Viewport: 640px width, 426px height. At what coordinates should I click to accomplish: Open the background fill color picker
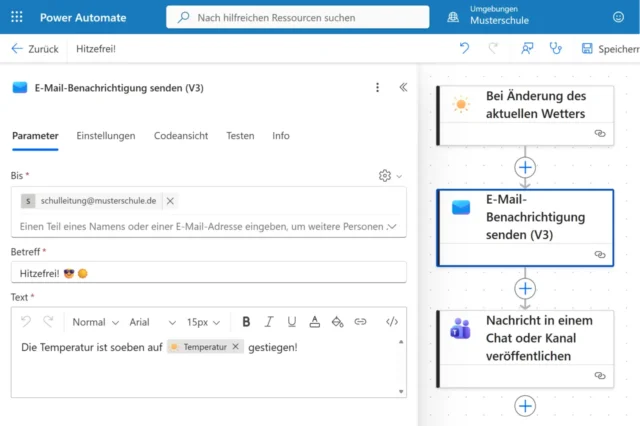(x=337, y=322)
